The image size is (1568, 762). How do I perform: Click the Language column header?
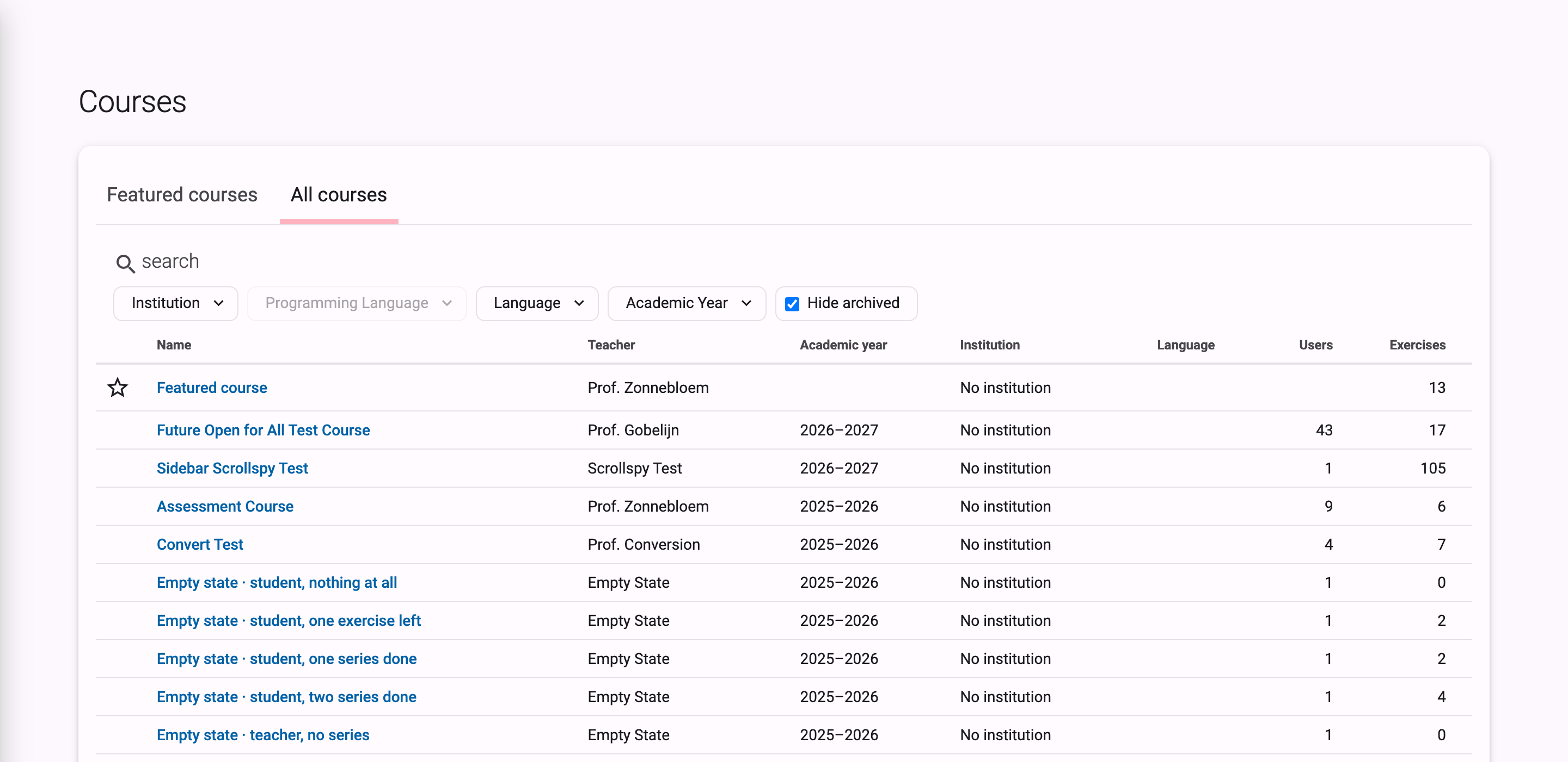click(x=1186, y=345)
